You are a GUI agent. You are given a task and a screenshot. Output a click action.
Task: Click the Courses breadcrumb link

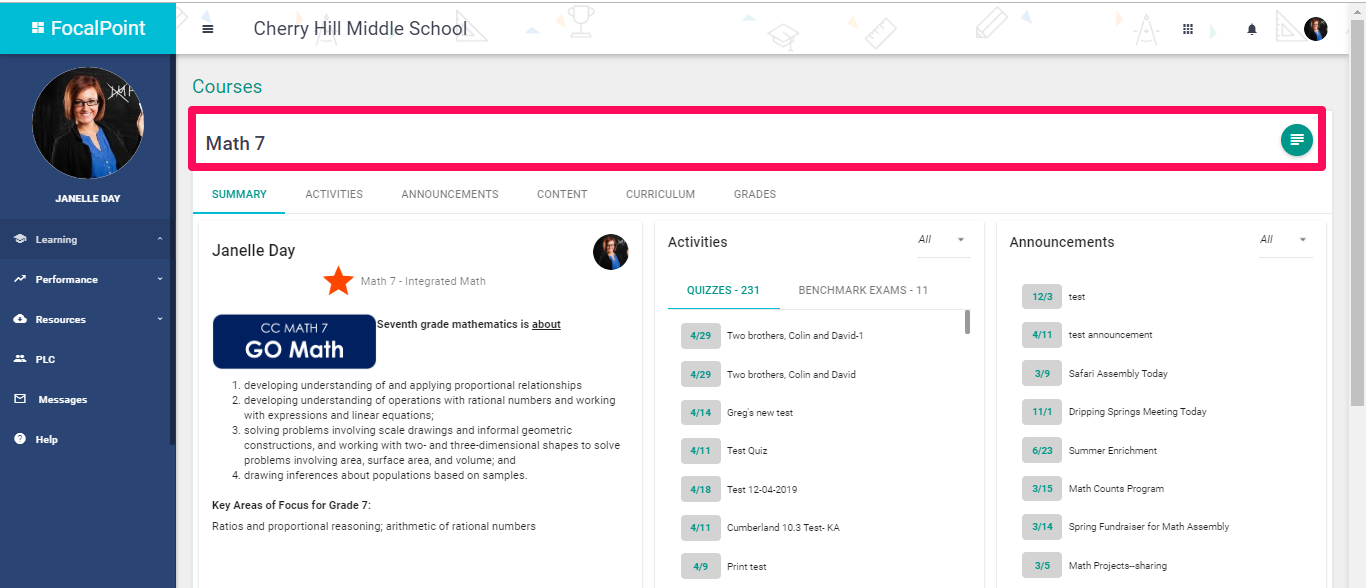pos(227,87)
